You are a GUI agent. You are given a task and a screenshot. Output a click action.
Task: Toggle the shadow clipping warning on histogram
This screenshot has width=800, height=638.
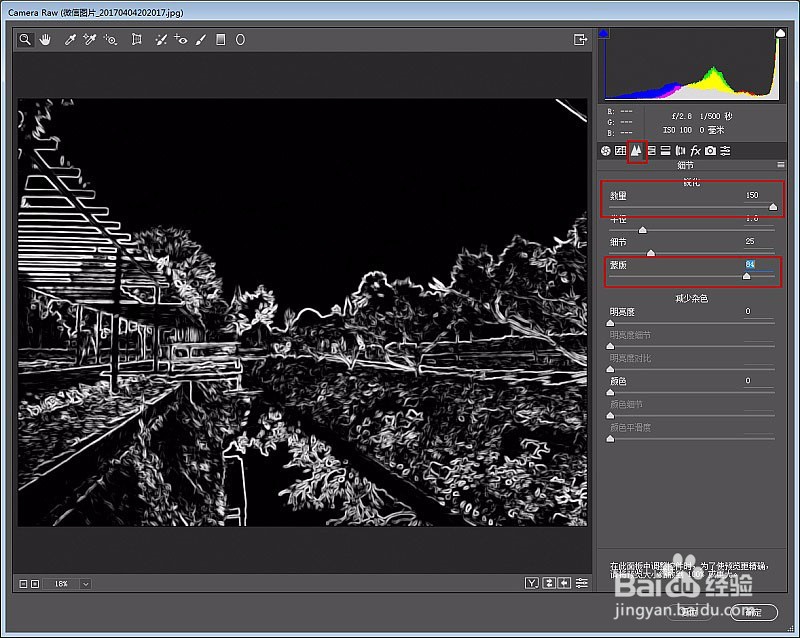tap(604, 33)
